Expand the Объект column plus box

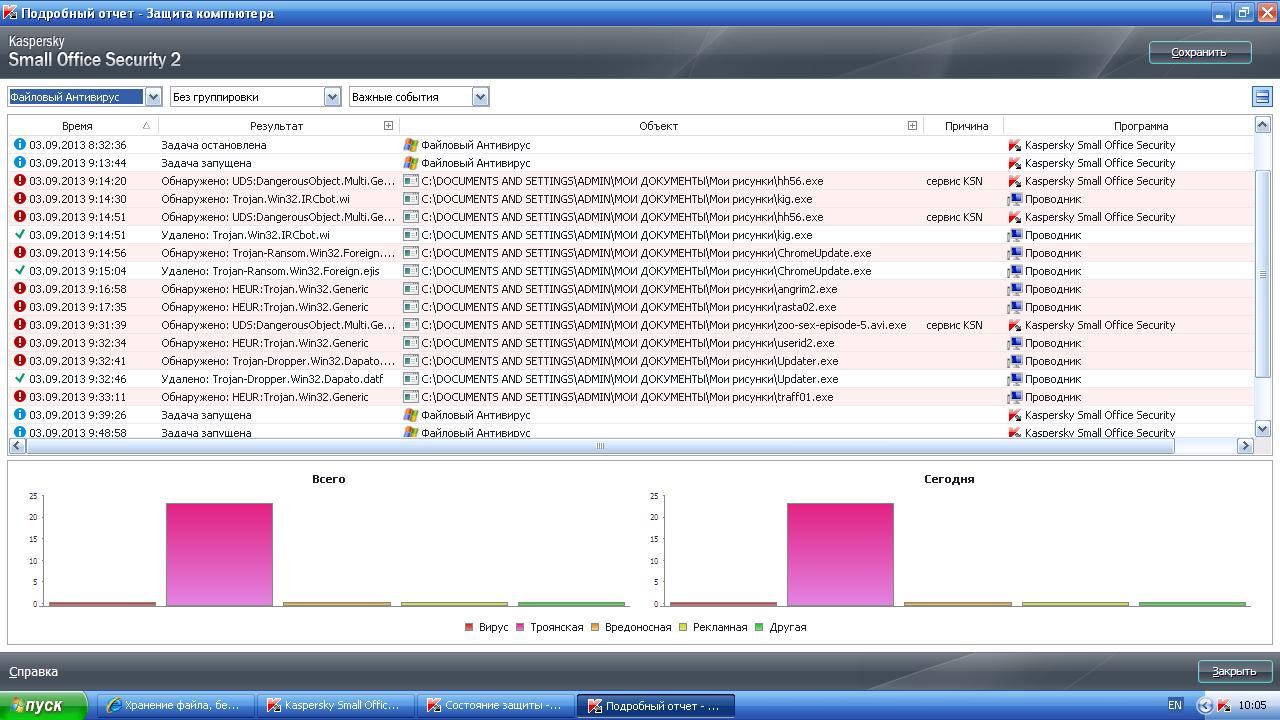click(x=912, y=126)
